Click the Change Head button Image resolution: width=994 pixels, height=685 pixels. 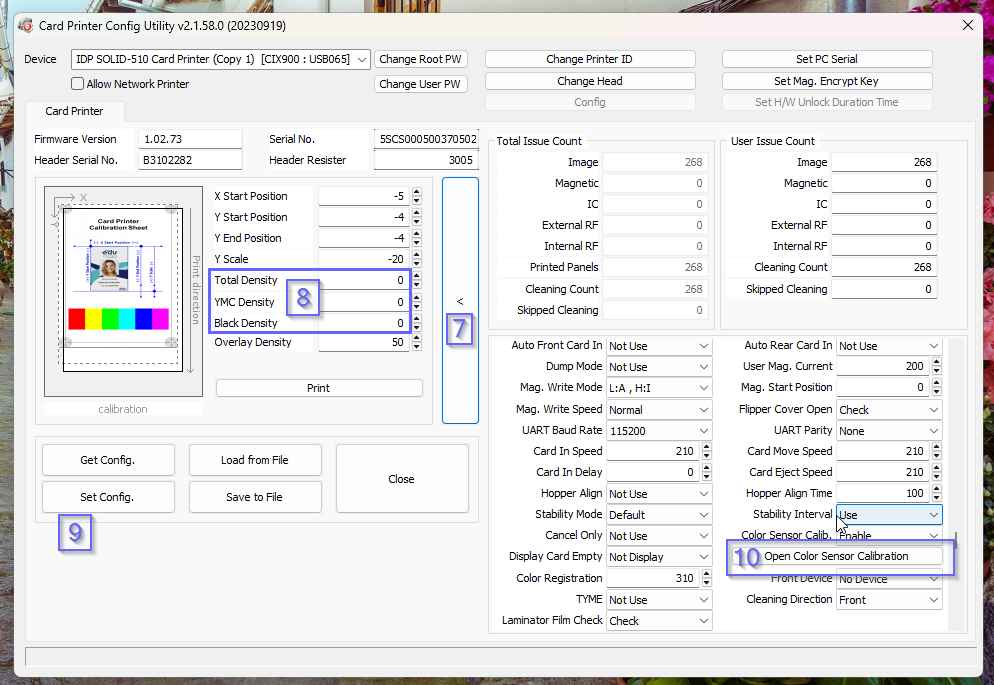(x=590, y=81)
